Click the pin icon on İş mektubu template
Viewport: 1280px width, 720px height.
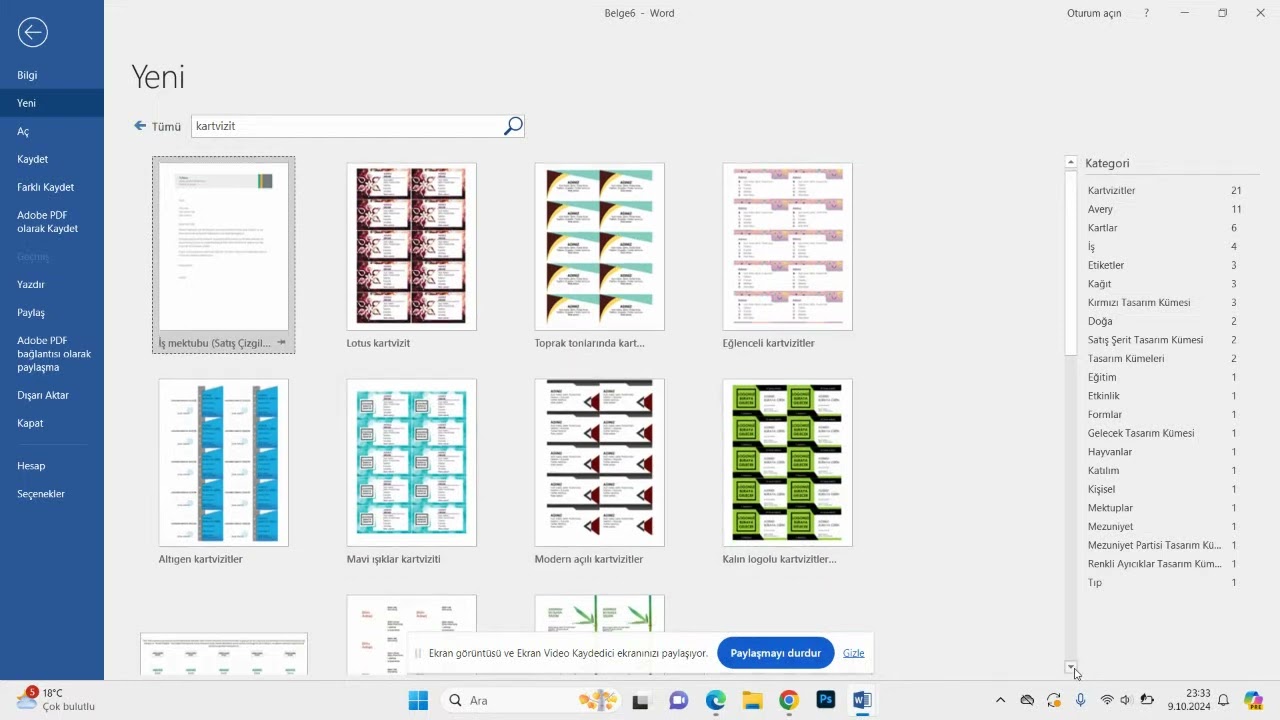pos(281,343)
